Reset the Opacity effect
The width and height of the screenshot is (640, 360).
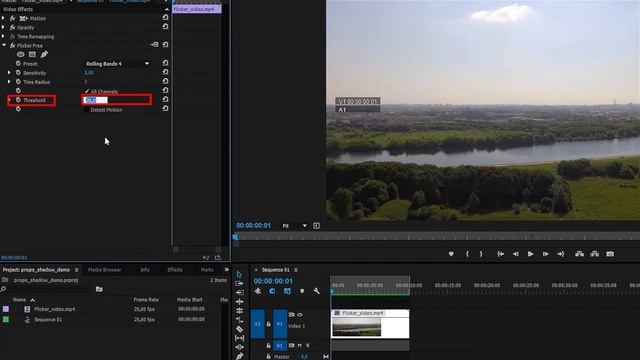pyautogui.click(x=165, y=27)
